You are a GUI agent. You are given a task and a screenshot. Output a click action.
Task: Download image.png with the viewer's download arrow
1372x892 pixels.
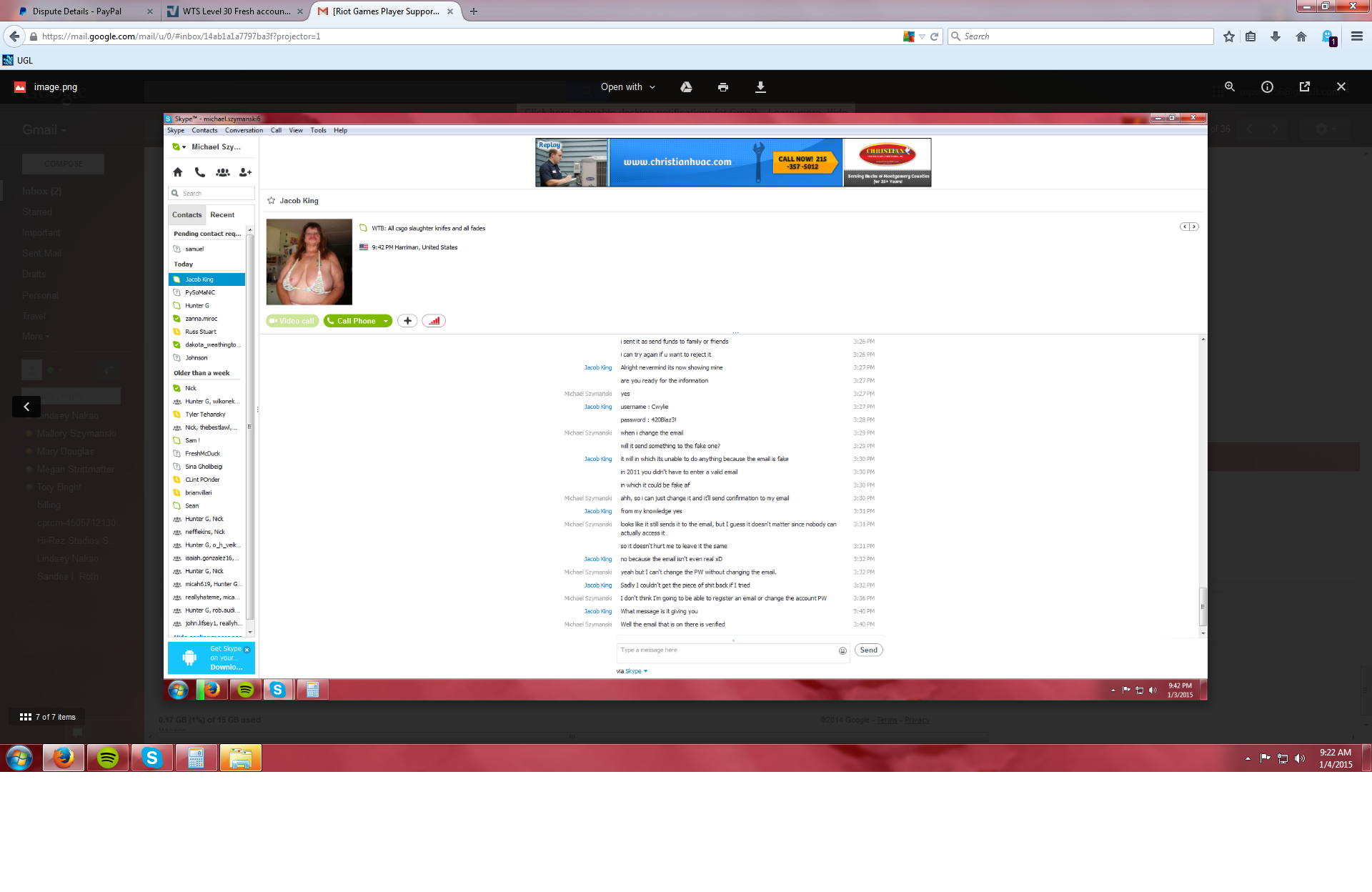760,87
